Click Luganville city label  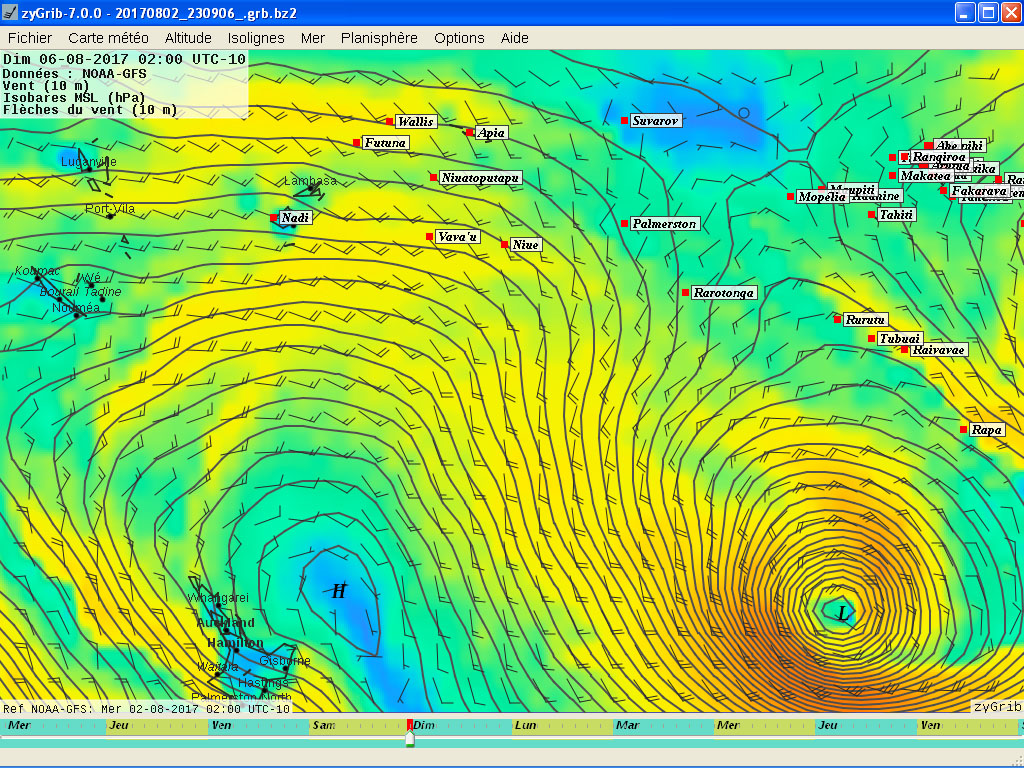(89, 162)
